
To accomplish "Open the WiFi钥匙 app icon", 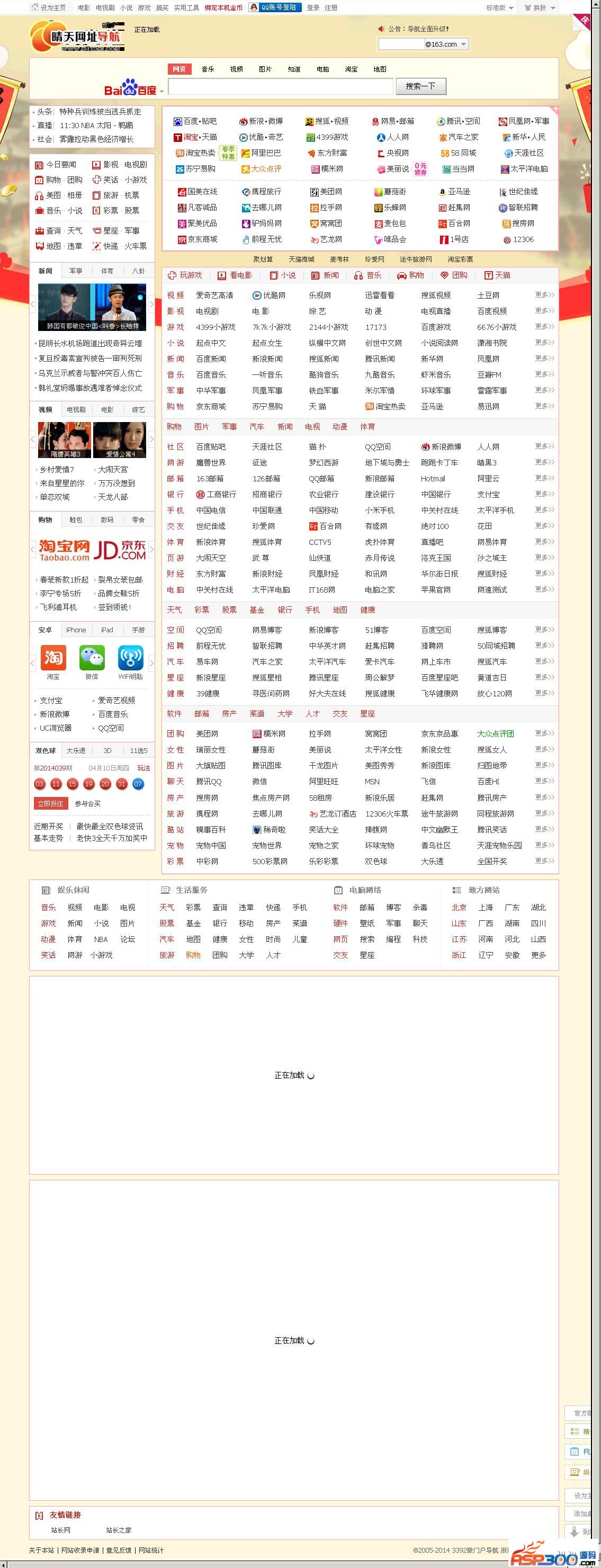I will tap(131, 657).
